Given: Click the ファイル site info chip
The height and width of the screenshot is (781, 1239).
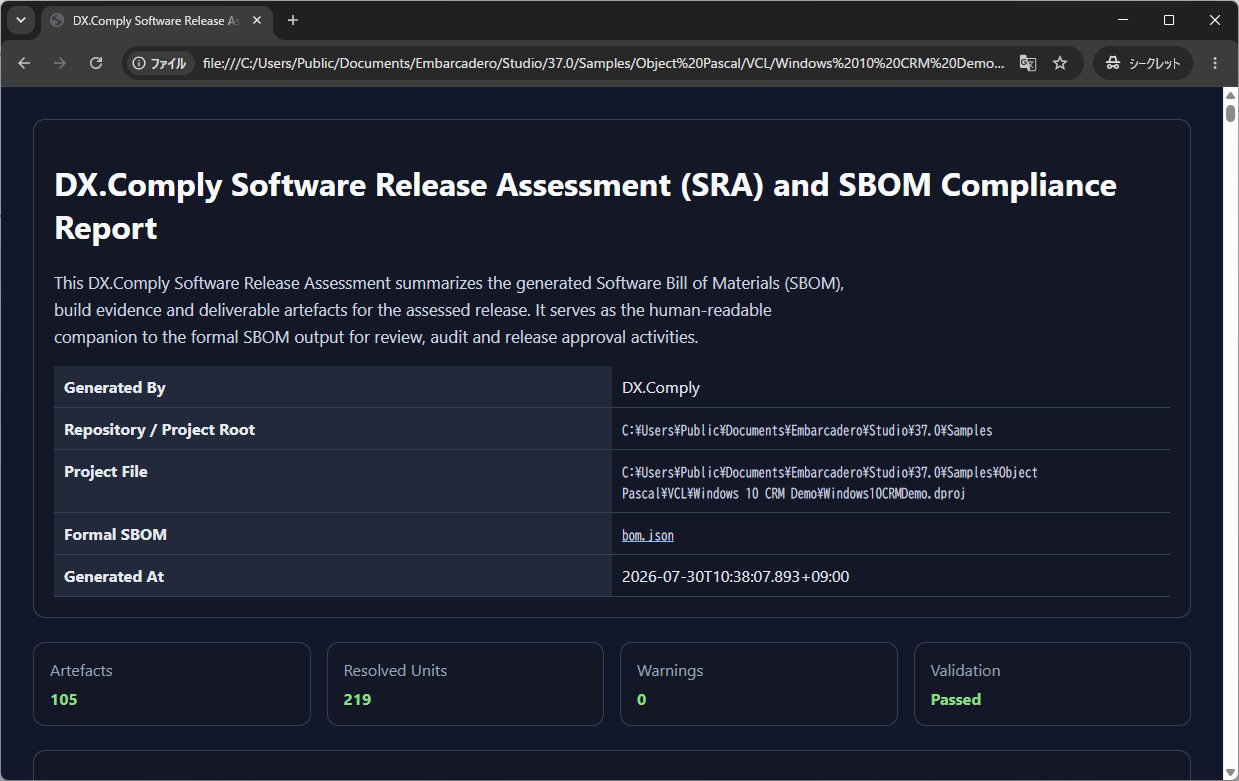Looking at the screenshot, I should 160,63.
